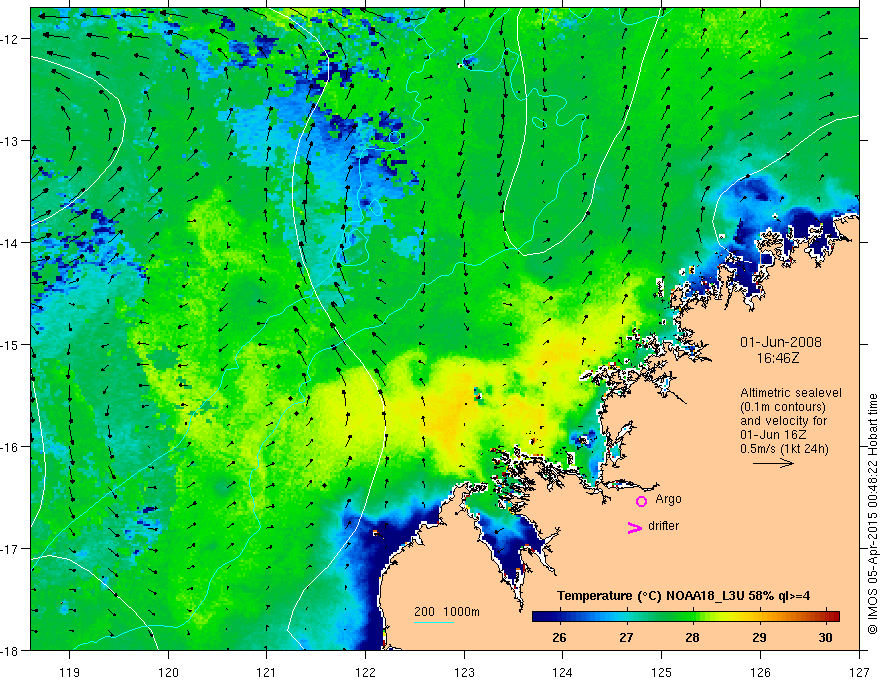Image resolution: width=880 pixels, height=680 pixels.
Task: Click the longitude label '121'
Action: click(267, 672)
